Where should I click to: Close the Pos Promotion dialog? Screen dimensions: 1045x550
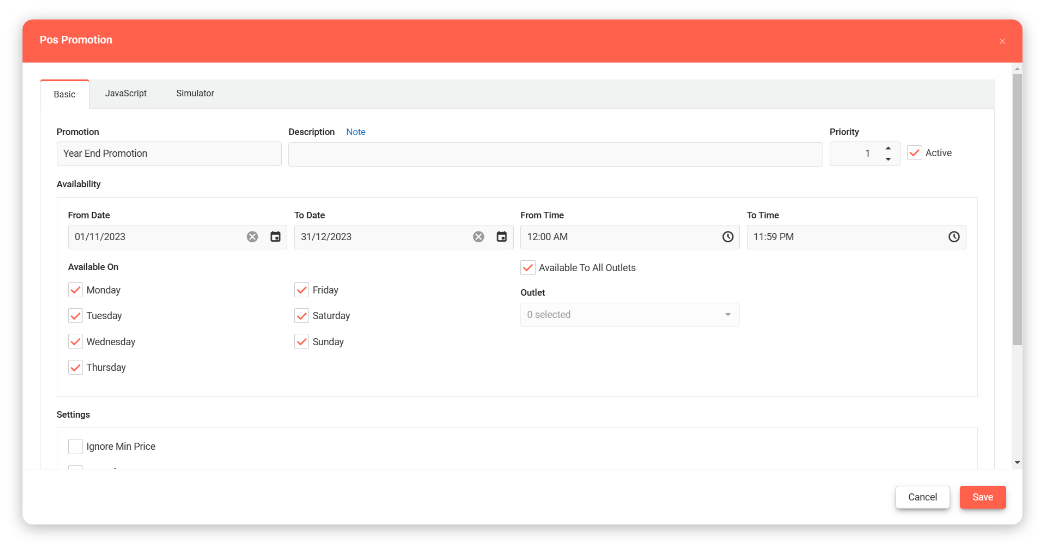point(1002,41)
